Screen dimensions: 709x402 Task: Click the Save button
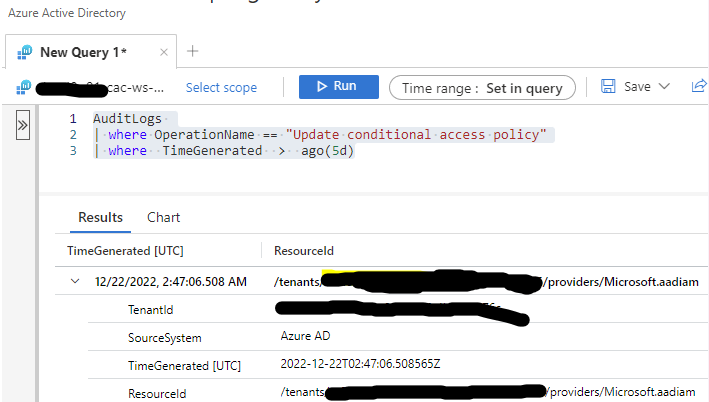637,86
